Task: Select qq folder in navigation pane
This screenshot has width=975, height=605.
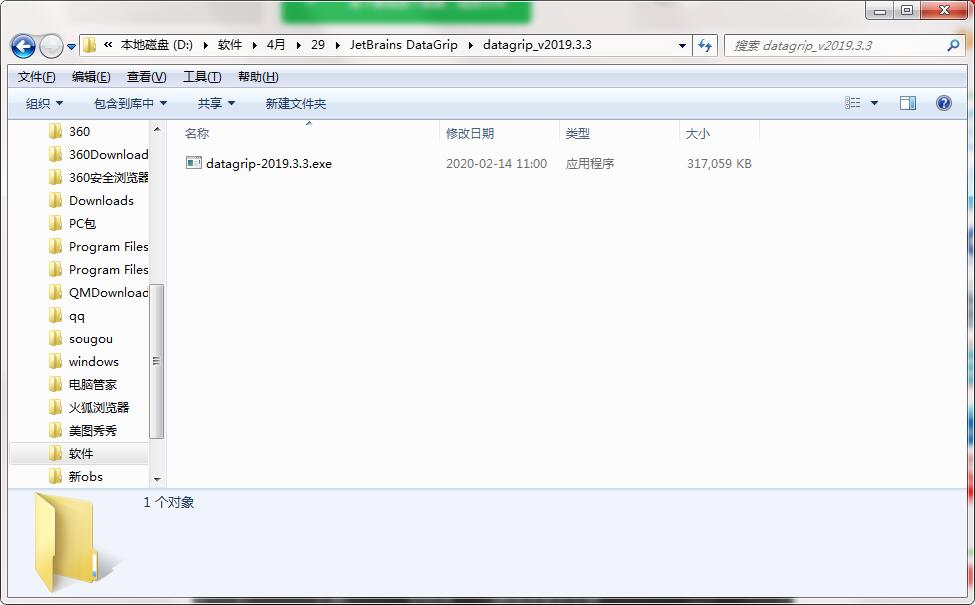Action: [76, 315]
